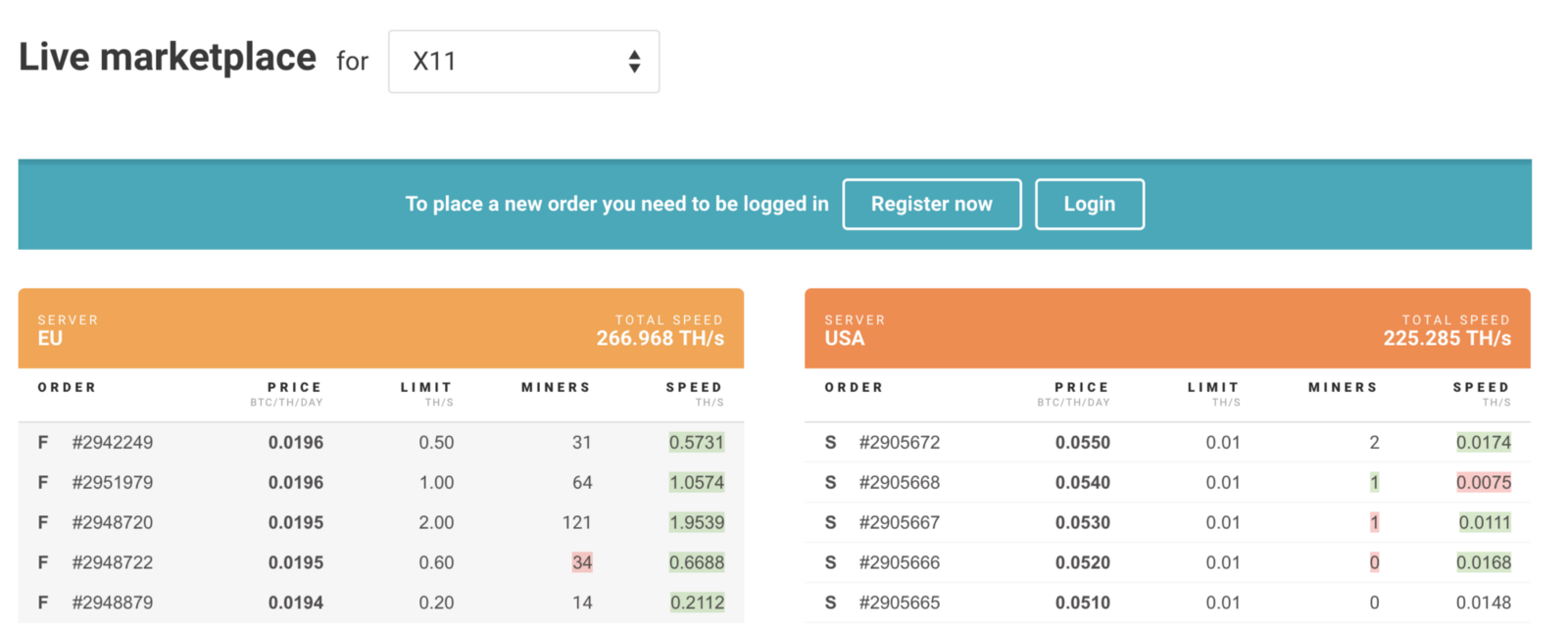The height and width of the screenshot is (628, 1568).
Task: Click the USA table SPEED column header
Action: [x=1481, y=388]
